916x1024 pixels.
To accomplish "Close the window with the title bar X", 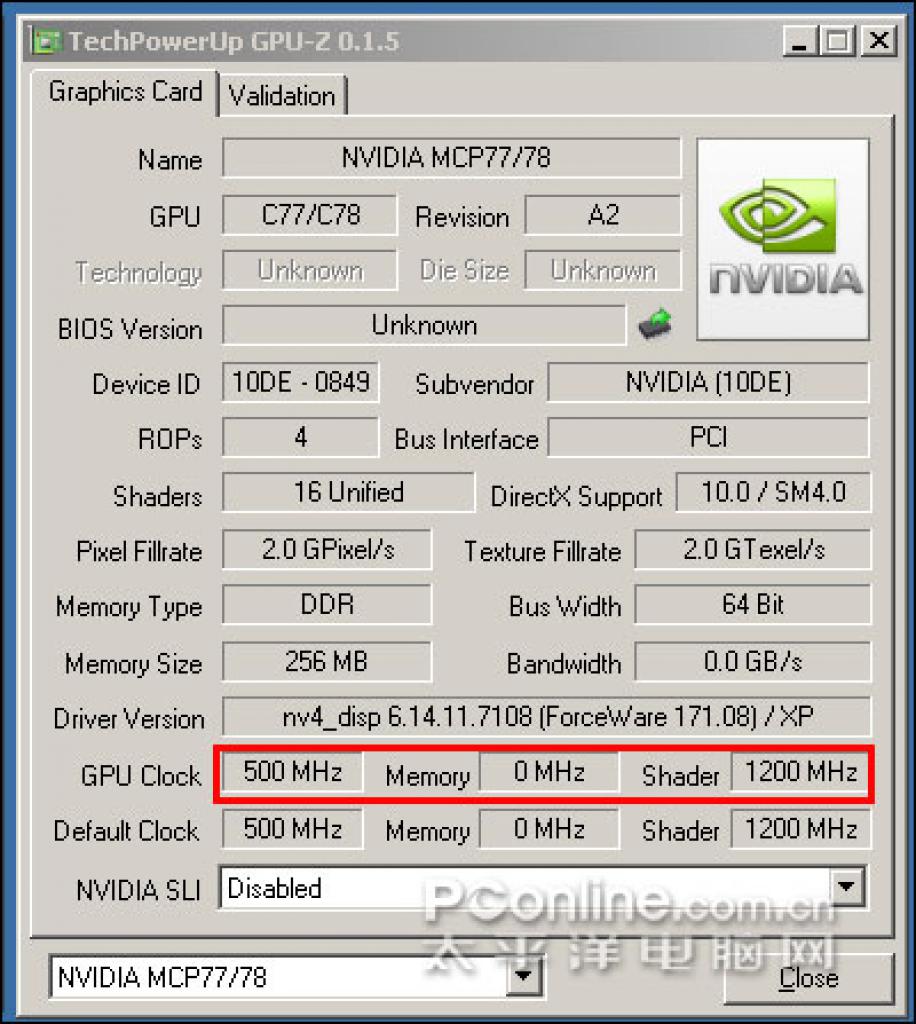I will click(879, 41).
